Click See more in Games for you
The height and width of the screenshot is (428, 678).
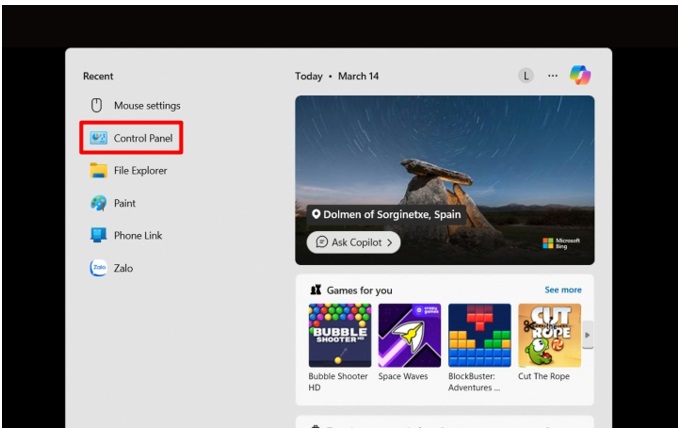pos(562,290)
